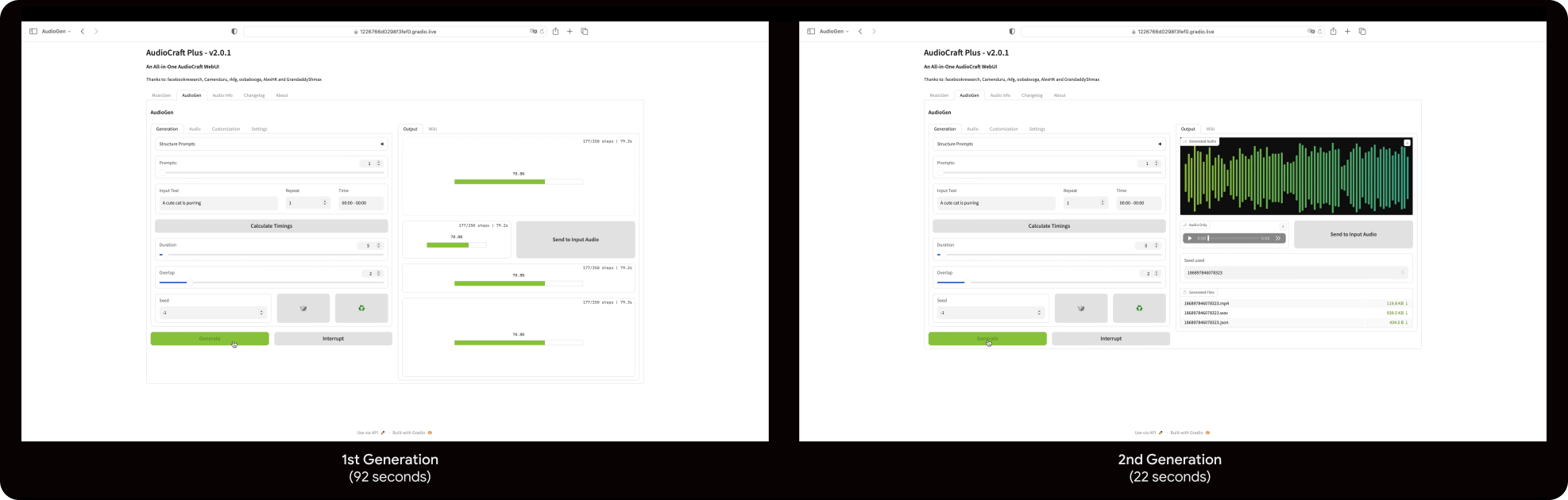Viewport: 1568px width, 500px height.
Task: Click the download icon on the Generated Audio waveform
Action: coord(1406,143)
